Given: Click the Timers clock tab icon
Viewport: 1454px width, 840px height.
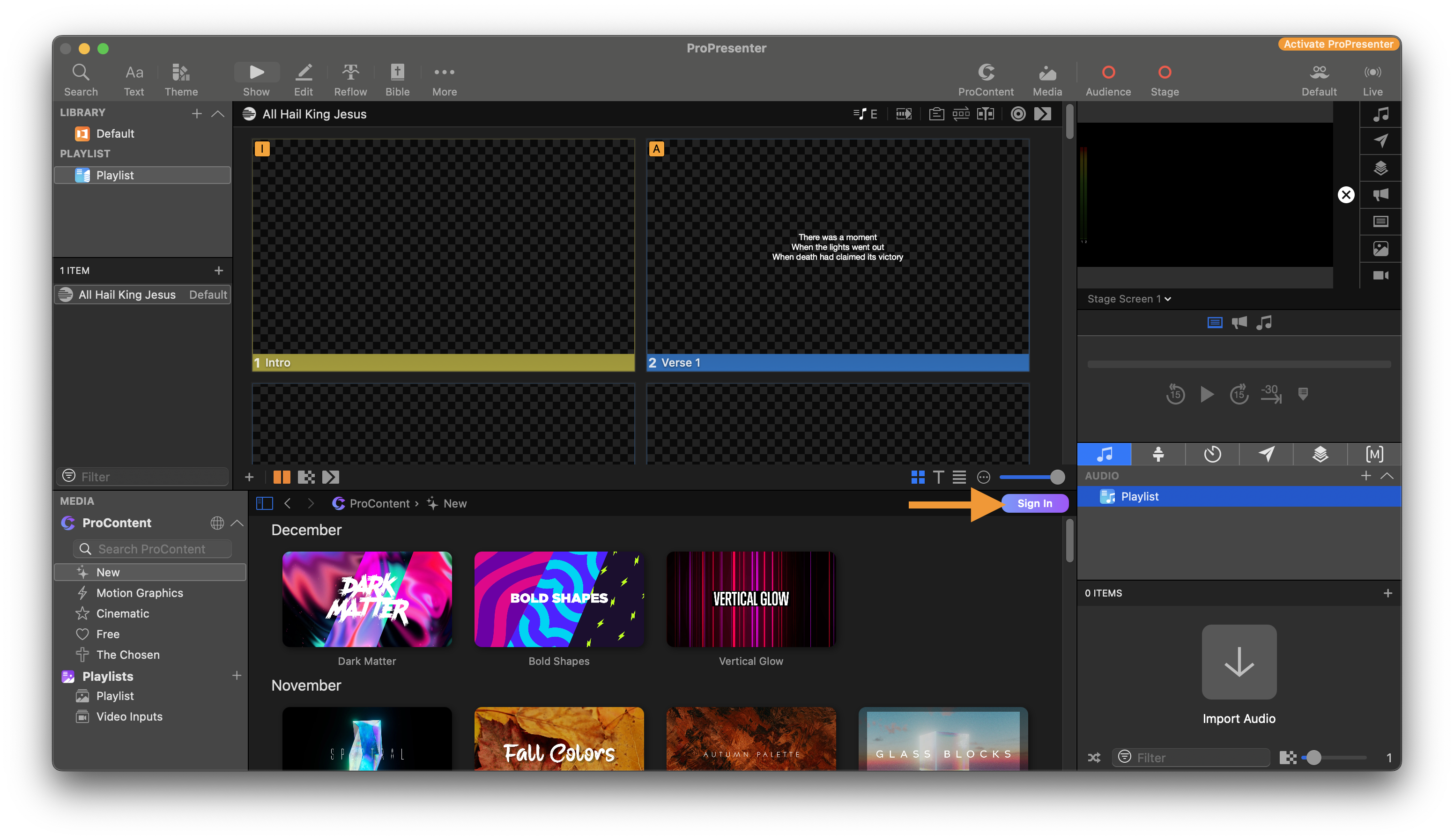Looking at the screenshot, I should (x=1212, y=454).
